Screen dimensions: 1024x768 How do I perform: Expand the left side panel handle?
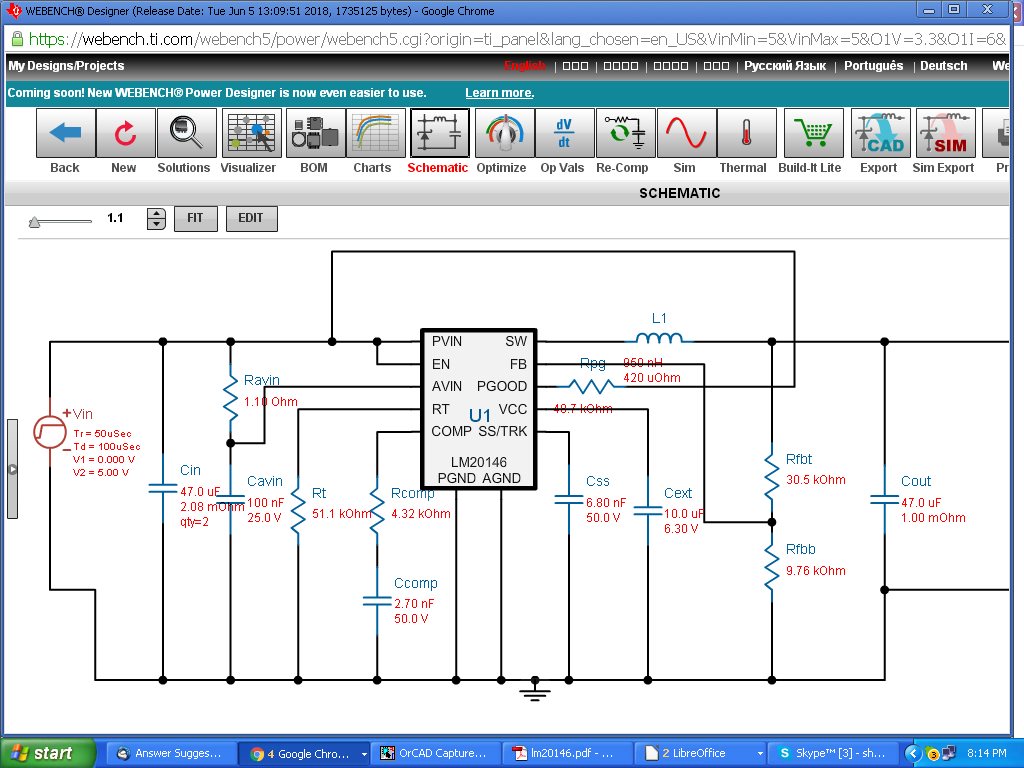(x=12, y=469)
